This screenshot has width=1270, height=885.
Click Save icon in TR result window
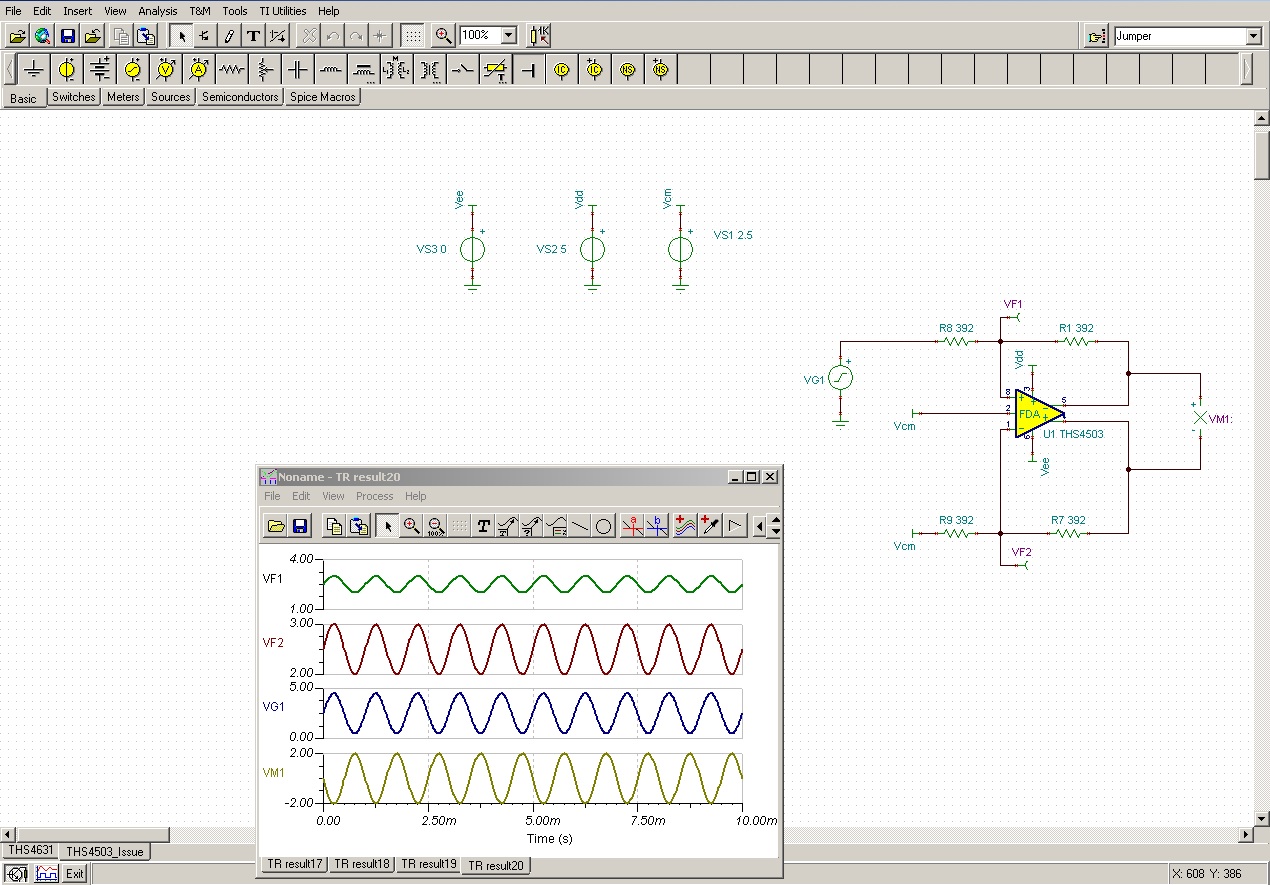click(300, 526)
